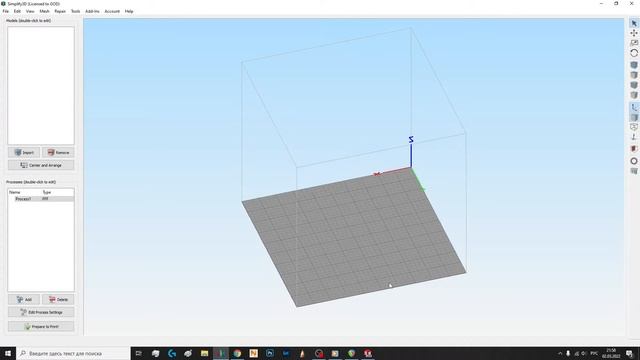This screenshot has width=640, height=360.
Task: Open the Tools menu
Action: (76, 11)
